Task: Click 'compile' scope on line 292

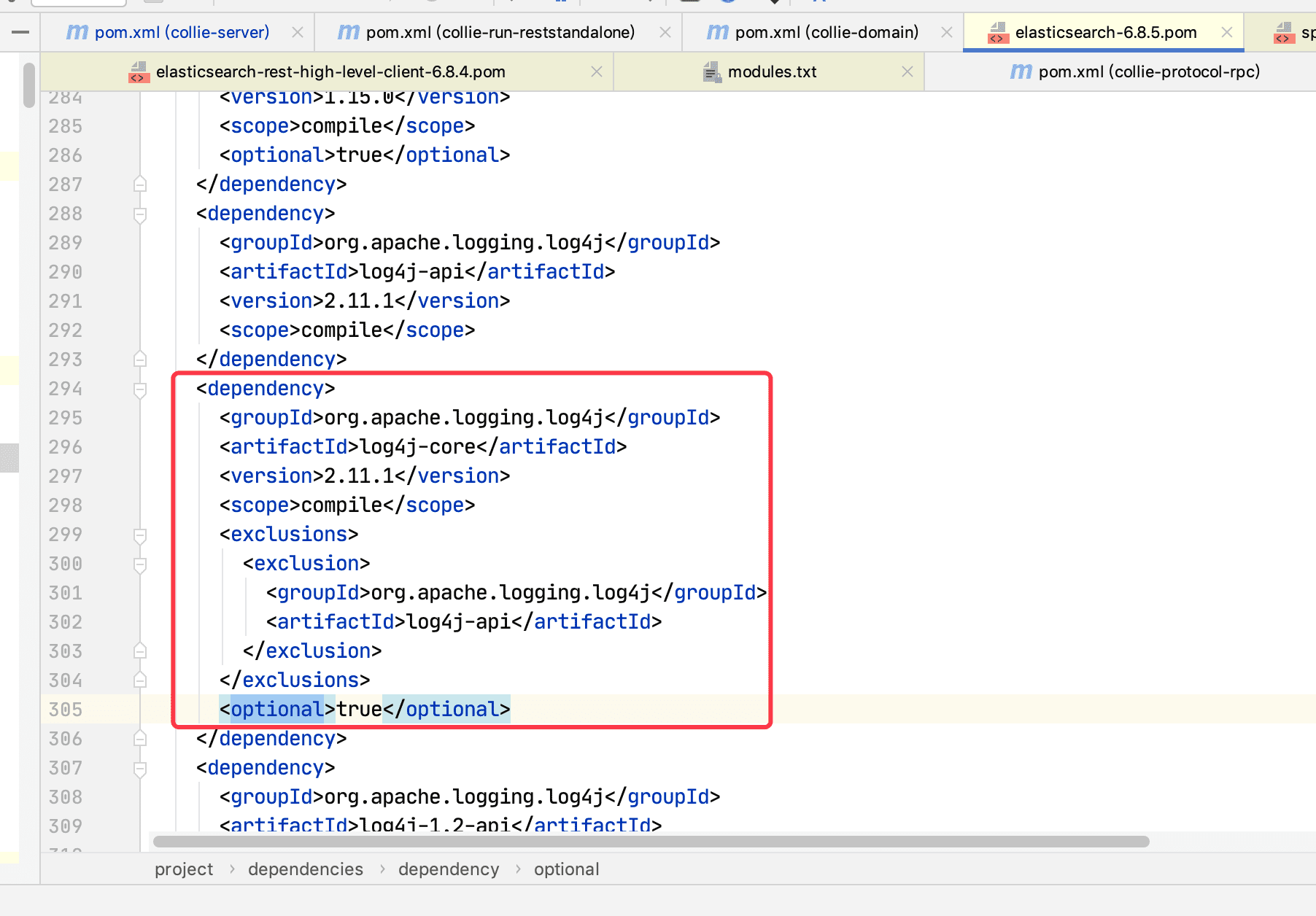Action: coord(341,330)
